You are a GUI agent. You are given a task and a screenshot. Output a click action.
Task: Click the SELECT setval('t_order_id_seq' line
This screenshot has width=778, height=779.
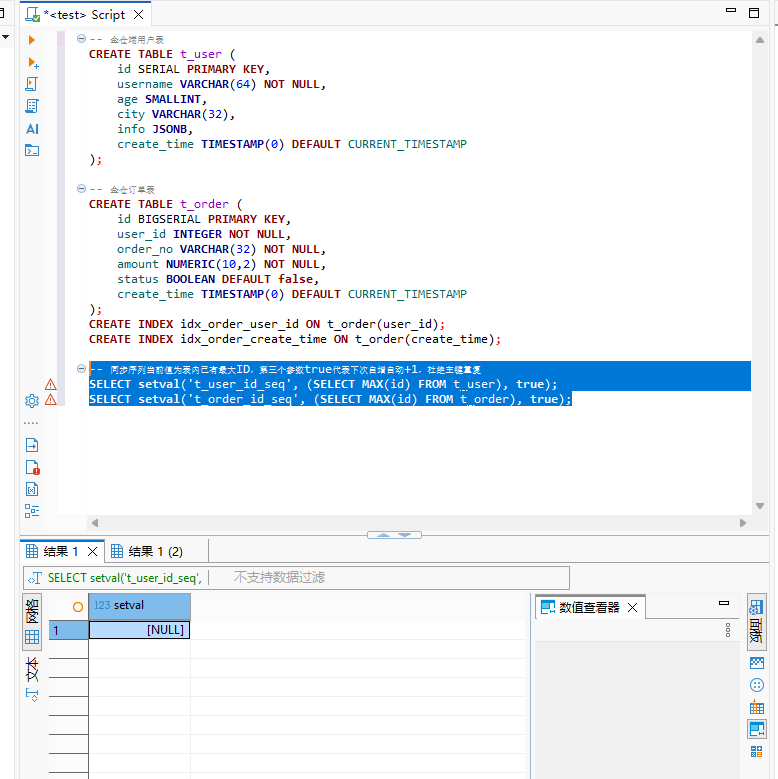pos(330,399)
